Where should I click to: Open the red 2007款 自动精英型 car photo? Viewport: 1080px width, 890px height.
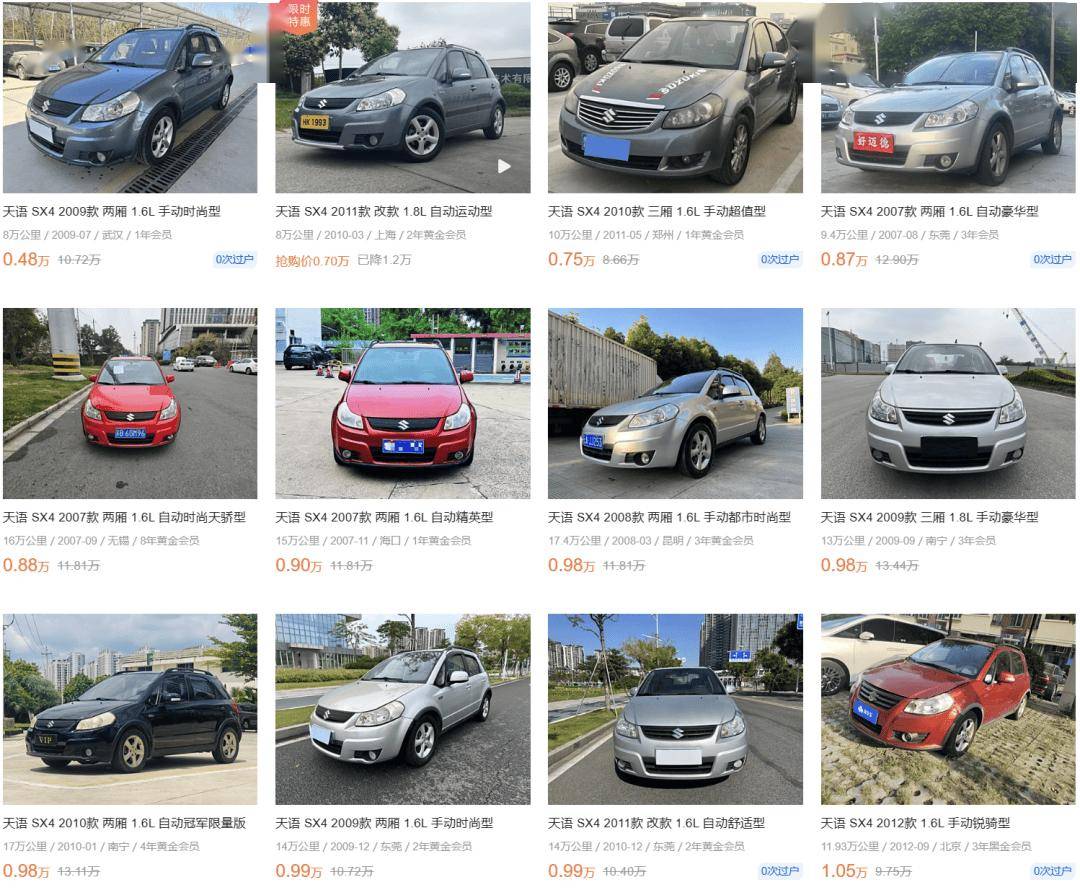point(403,403)
